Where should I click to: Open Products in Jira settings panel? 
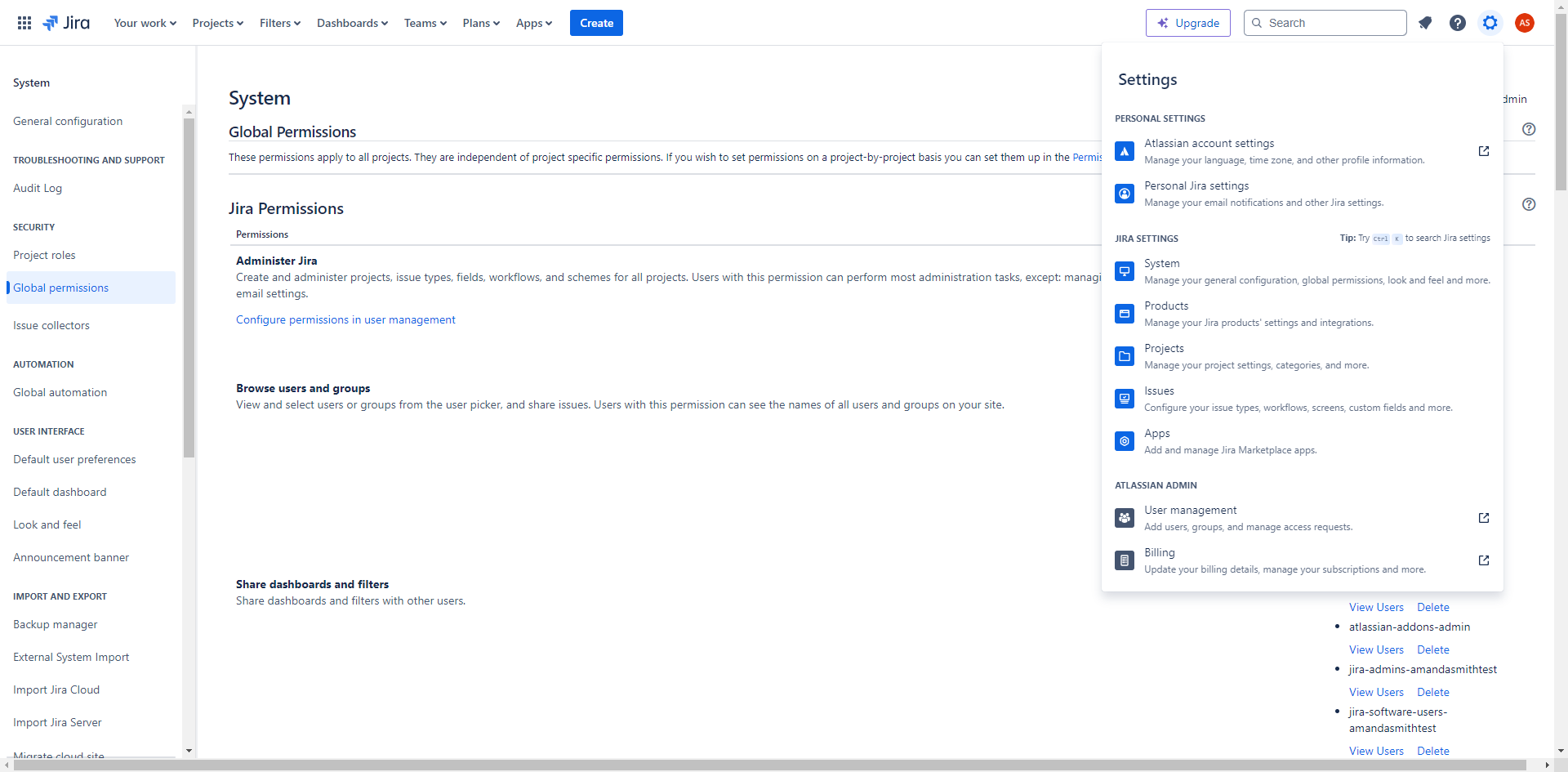click(x=1302, y=314)
